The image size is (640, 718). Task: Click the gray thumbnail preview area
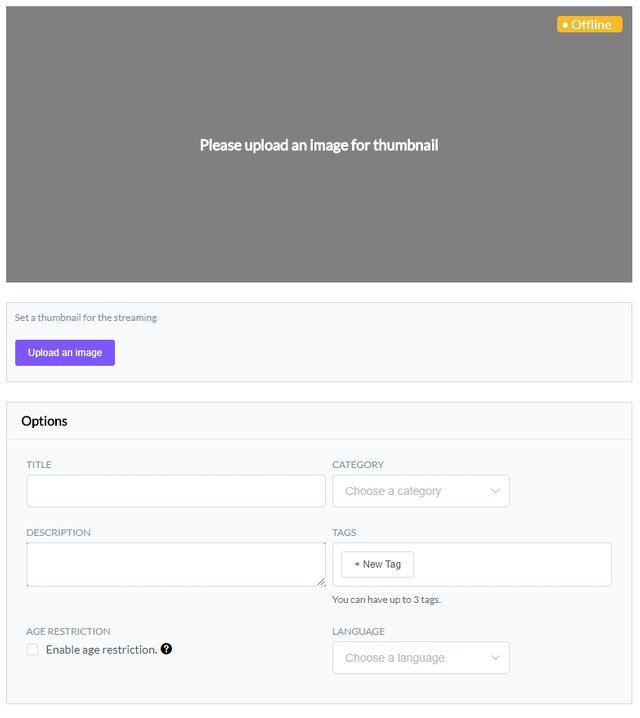point(319,220)
